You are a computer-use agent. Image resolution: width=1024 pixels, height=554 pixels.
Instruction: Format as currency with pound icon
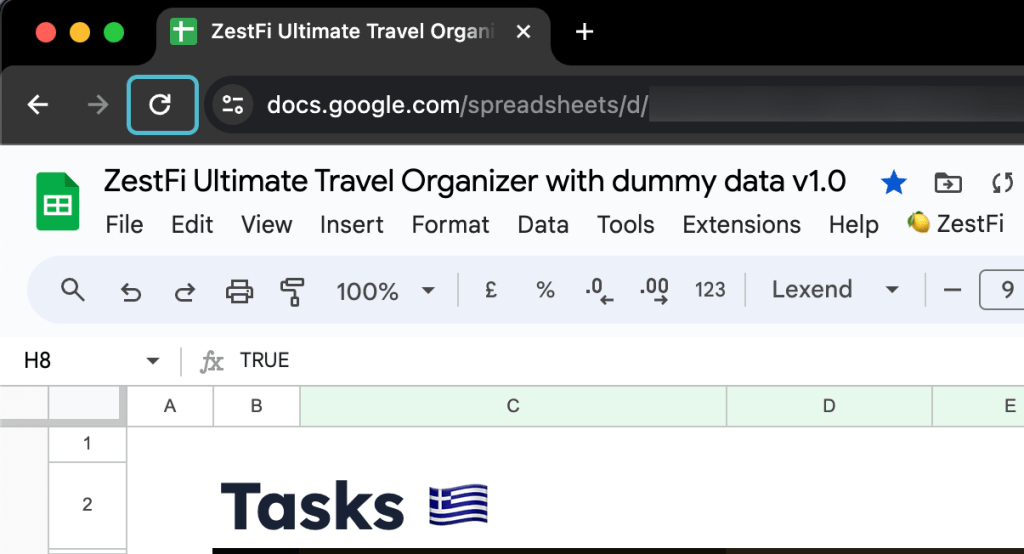pos(491,290)
